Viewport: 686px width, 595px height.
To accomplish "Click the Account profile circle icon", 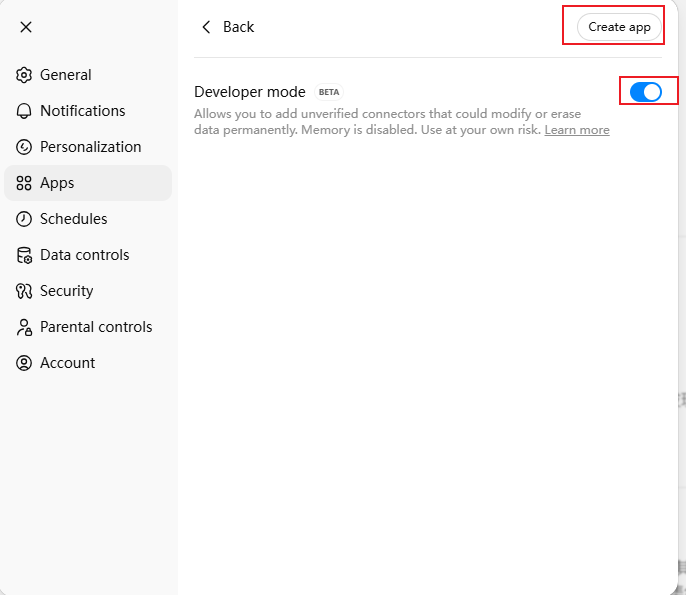I will [x=24, y=363].
